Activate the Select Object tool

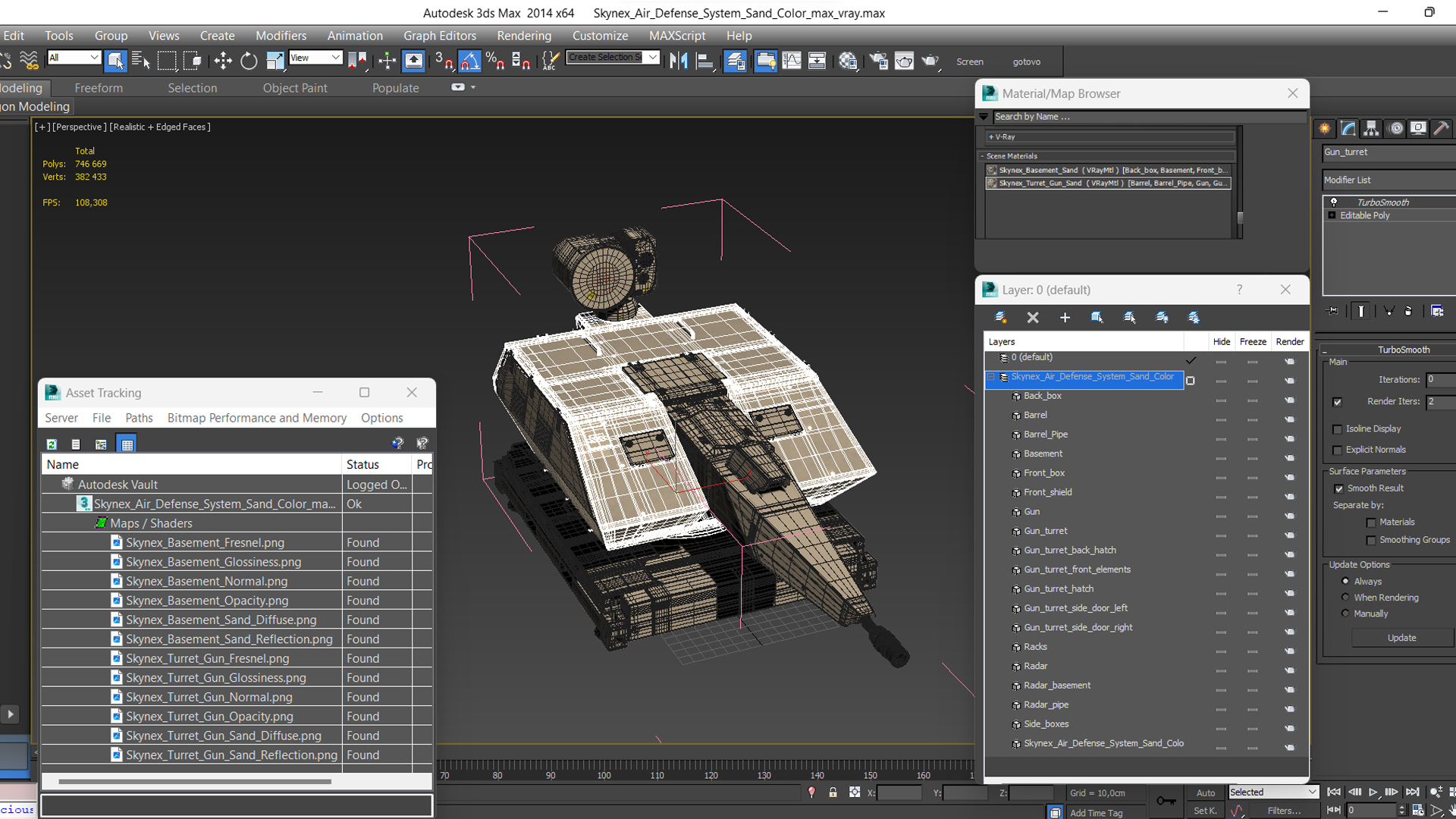pyautogui.click(x=115, y=61)
